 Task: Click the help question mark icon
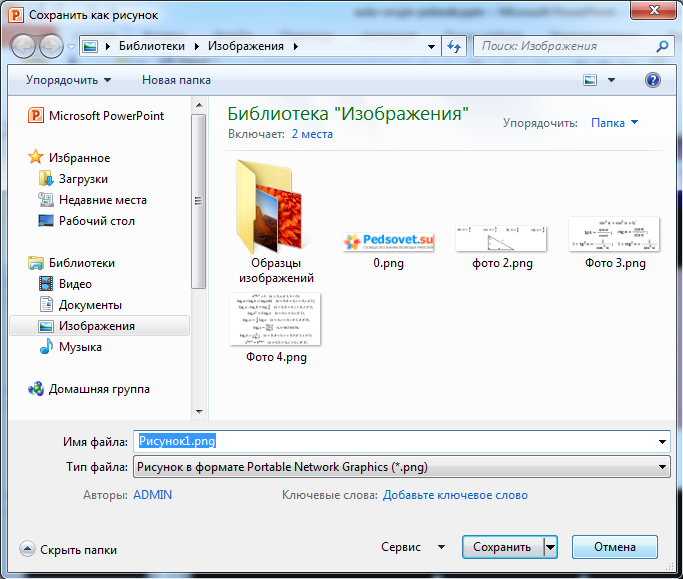point(652,80)
